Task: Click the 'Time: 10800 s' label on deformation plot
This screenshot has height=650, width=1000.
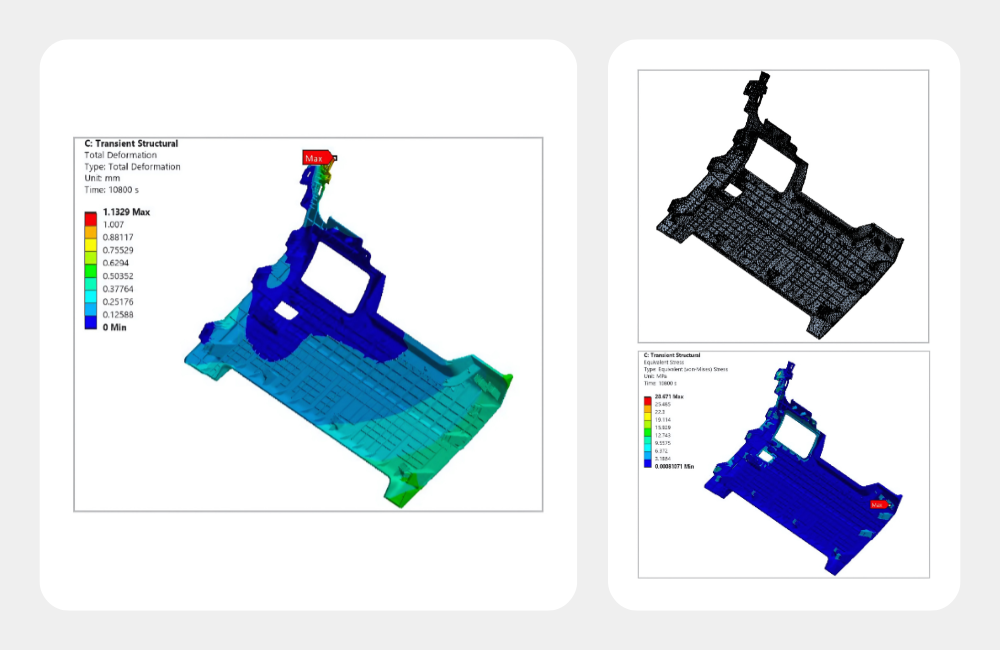Action: 112,189
